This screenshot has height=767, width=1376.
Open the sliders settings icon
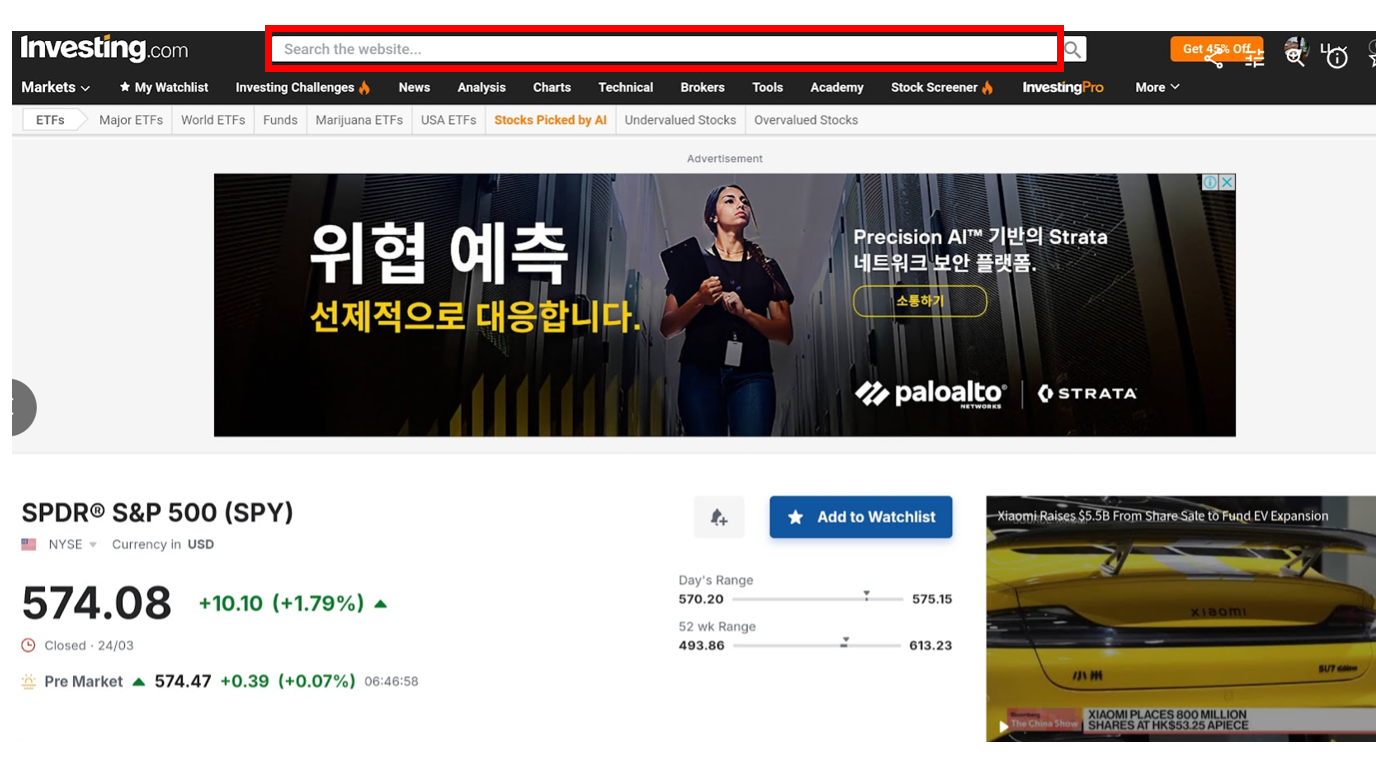1255,58
